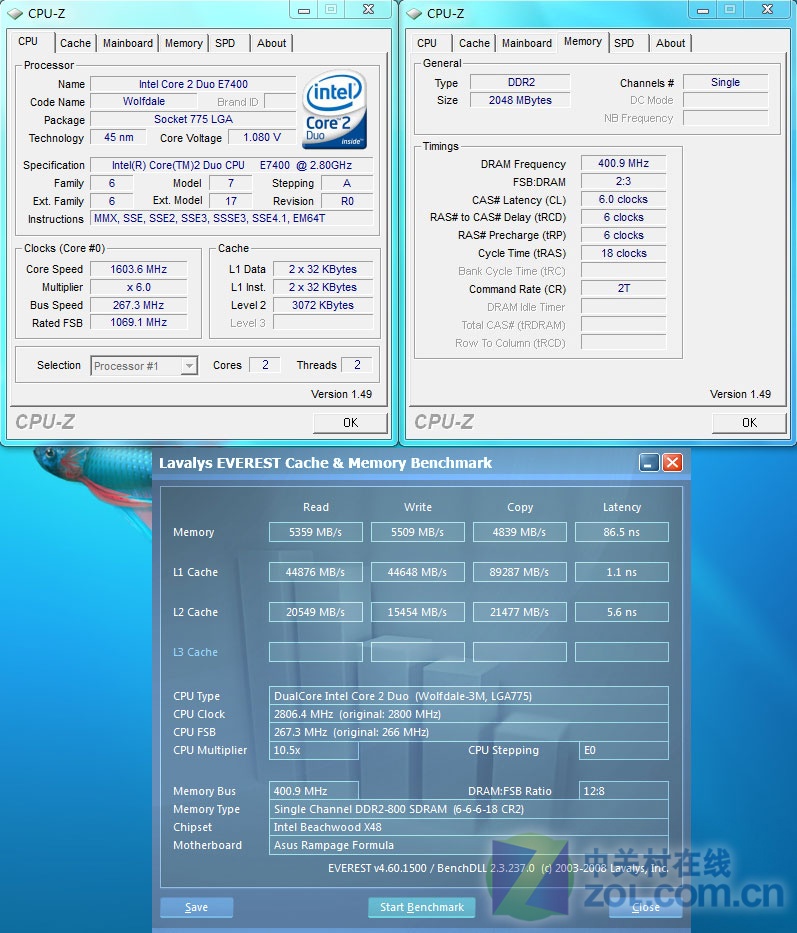Click the L2 Cache Latency result 5.6 ns
The image size is (797, 933).
tap(621, 612)
